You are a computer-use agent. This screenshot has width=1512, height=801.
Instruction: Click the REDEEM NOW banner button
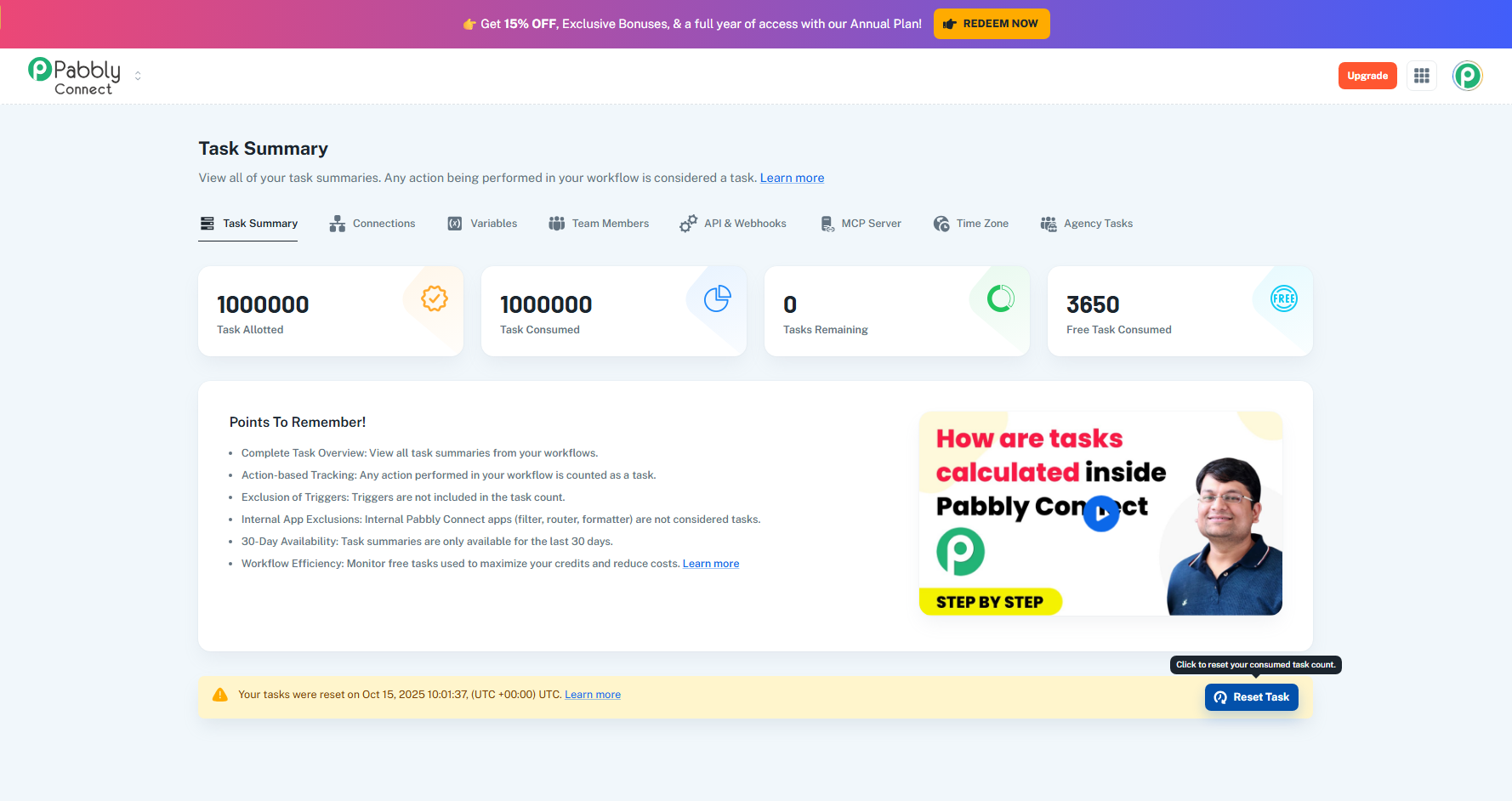[x=991, y=24]
